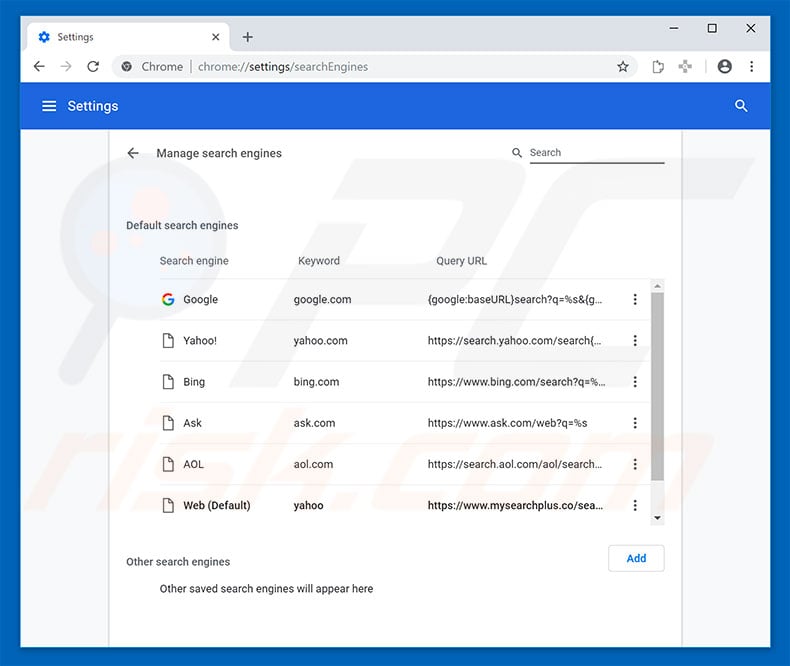This screenshot has height=666, width=790.
Task: Click the Settings title in the blue bar
Action: (x=93, y=106)
